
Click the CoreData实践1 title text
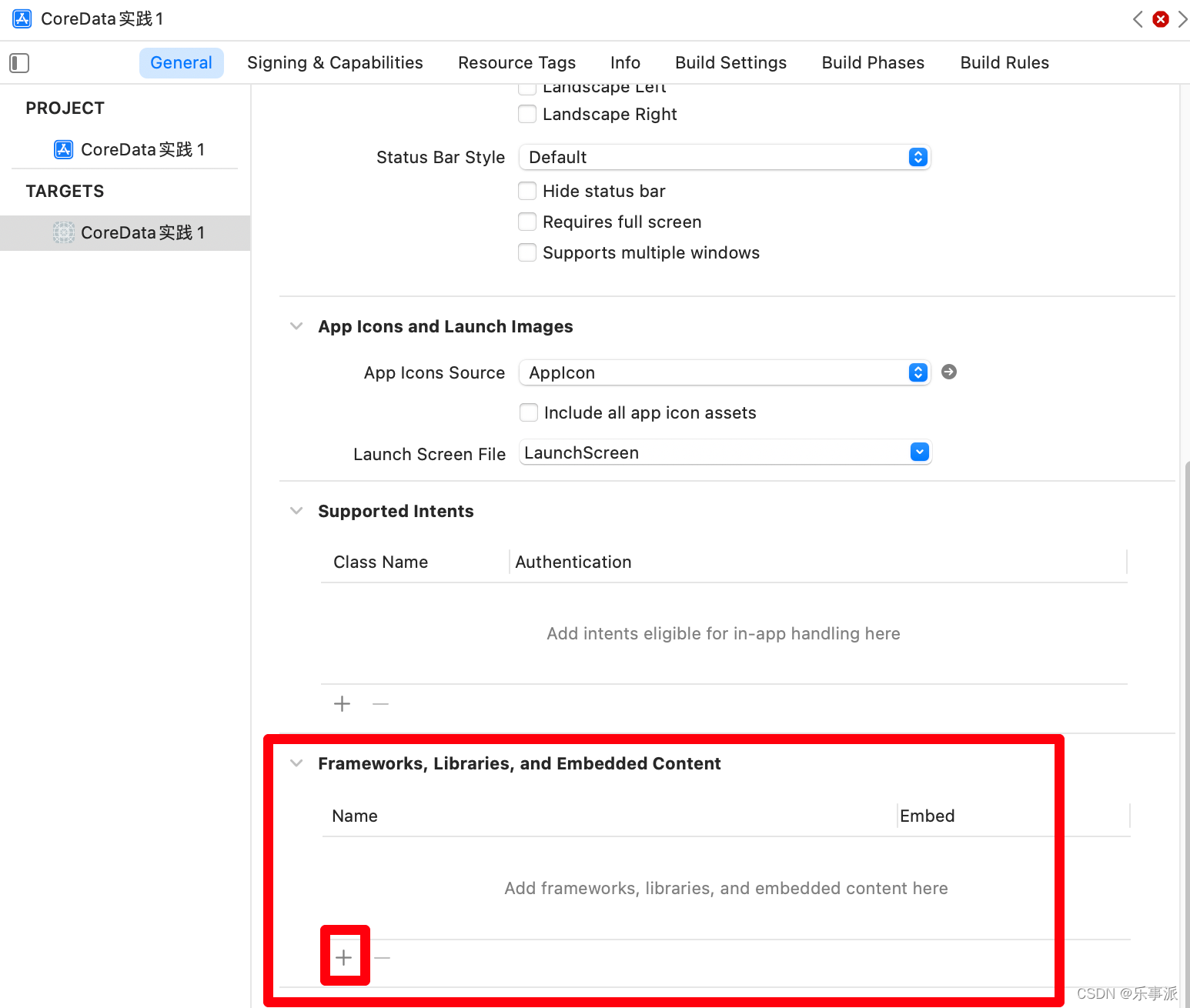(x=102, y=19)
